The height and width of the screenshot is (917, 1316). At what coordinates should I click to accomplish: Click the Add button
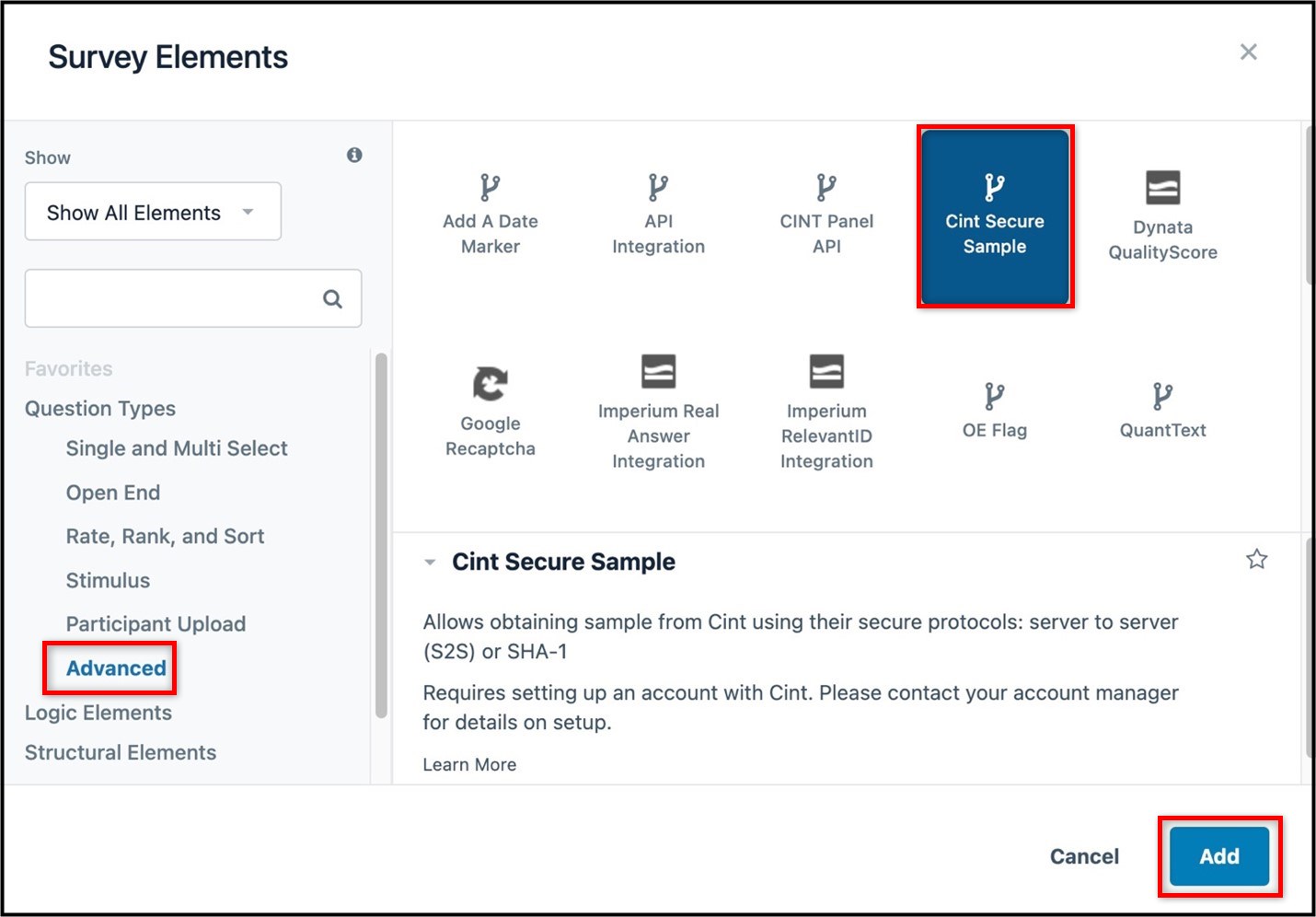coord(1218,855)
